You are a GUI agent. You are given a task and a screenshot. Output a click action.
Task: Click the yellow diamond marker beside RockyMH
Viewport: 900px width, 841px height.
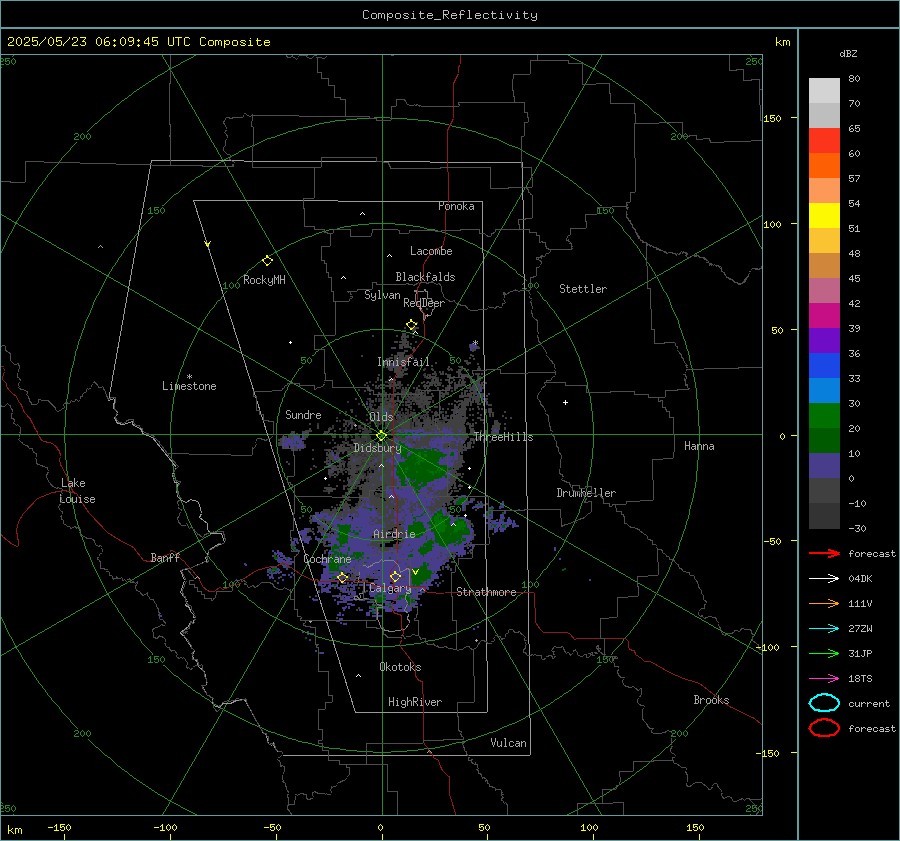click(267, 261)
